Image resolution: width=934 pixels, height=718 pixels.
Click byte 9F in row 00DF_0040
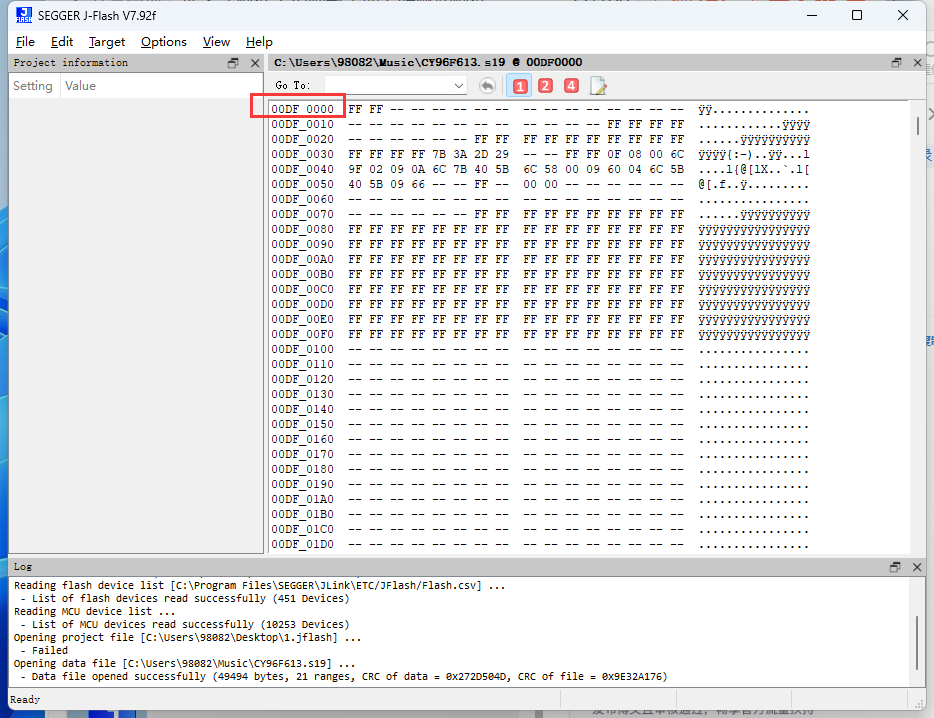(355, 169)
